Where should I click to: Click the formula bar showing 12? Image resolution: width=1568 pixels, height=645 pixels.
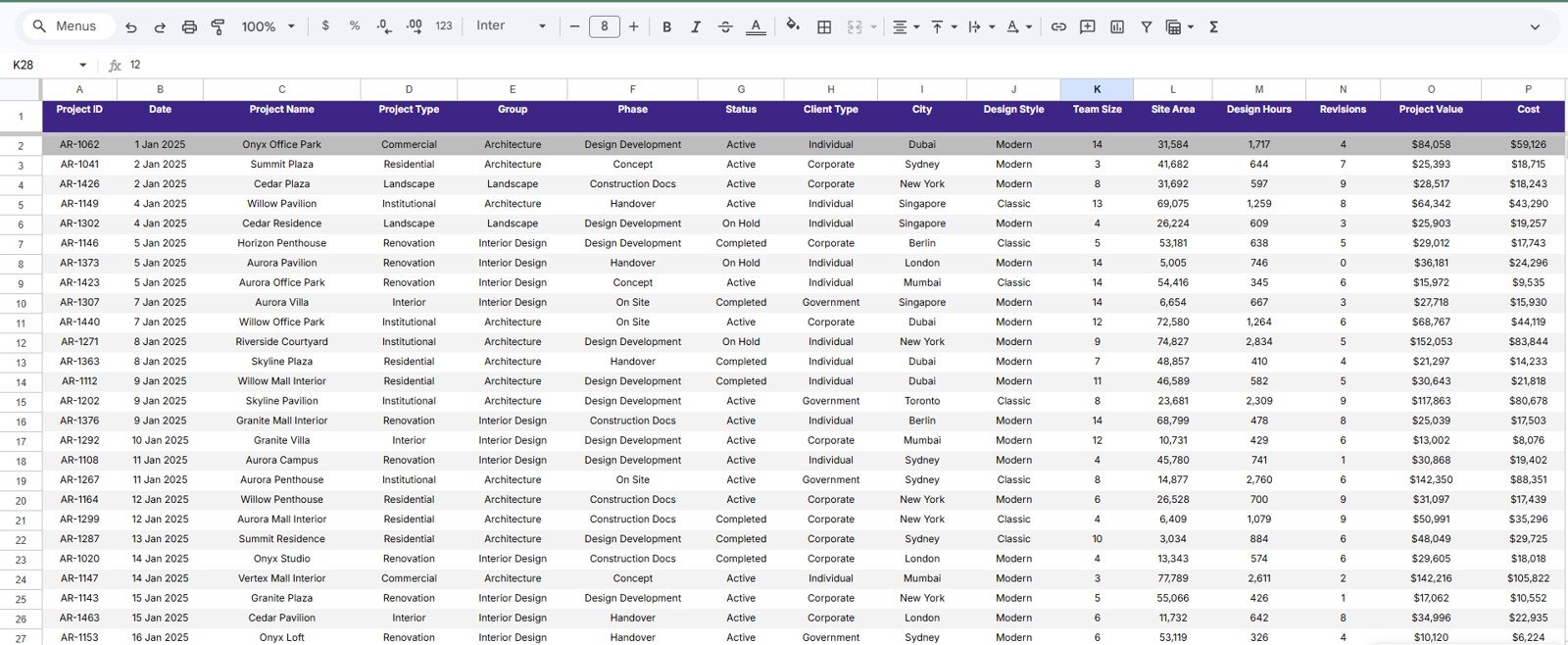[x=843, y=65]
